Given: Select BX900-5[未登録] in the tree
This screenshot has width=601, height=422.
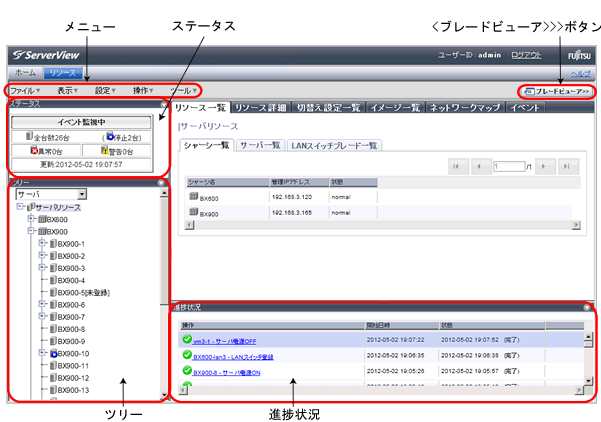Looking at the screenshot, I should (84, 293).
